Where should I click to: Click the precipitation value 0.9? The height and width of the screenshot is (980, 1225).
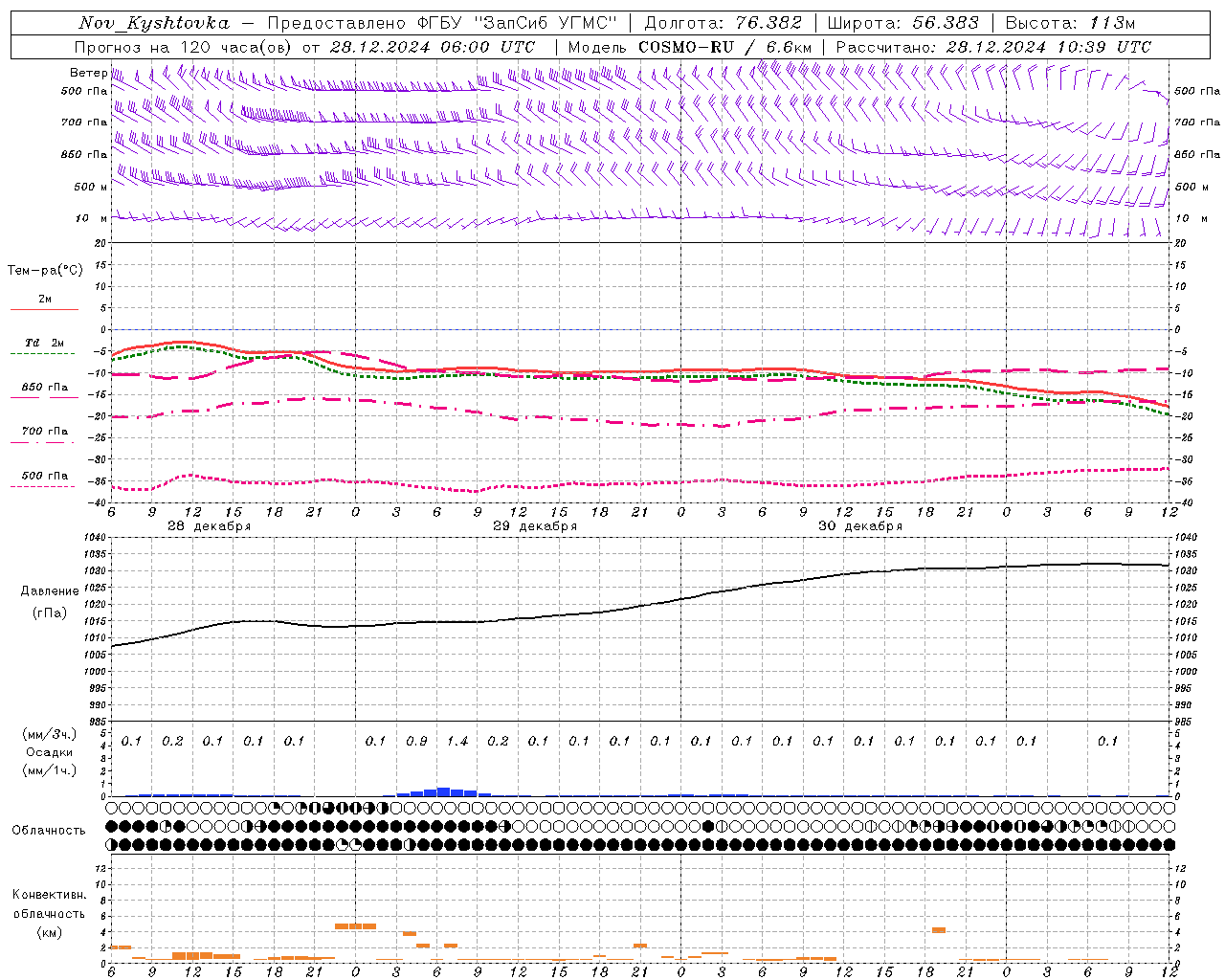tap(416, 741)
